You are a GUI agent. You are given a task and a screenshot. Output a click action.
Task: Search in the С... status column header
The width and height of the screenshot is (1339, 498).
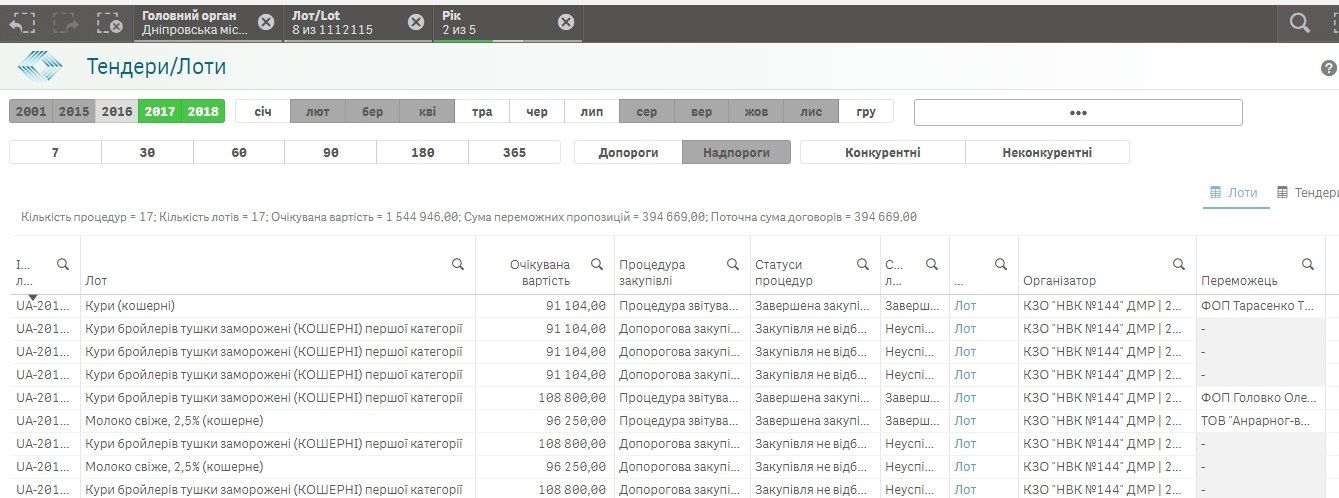click(932, 264)
